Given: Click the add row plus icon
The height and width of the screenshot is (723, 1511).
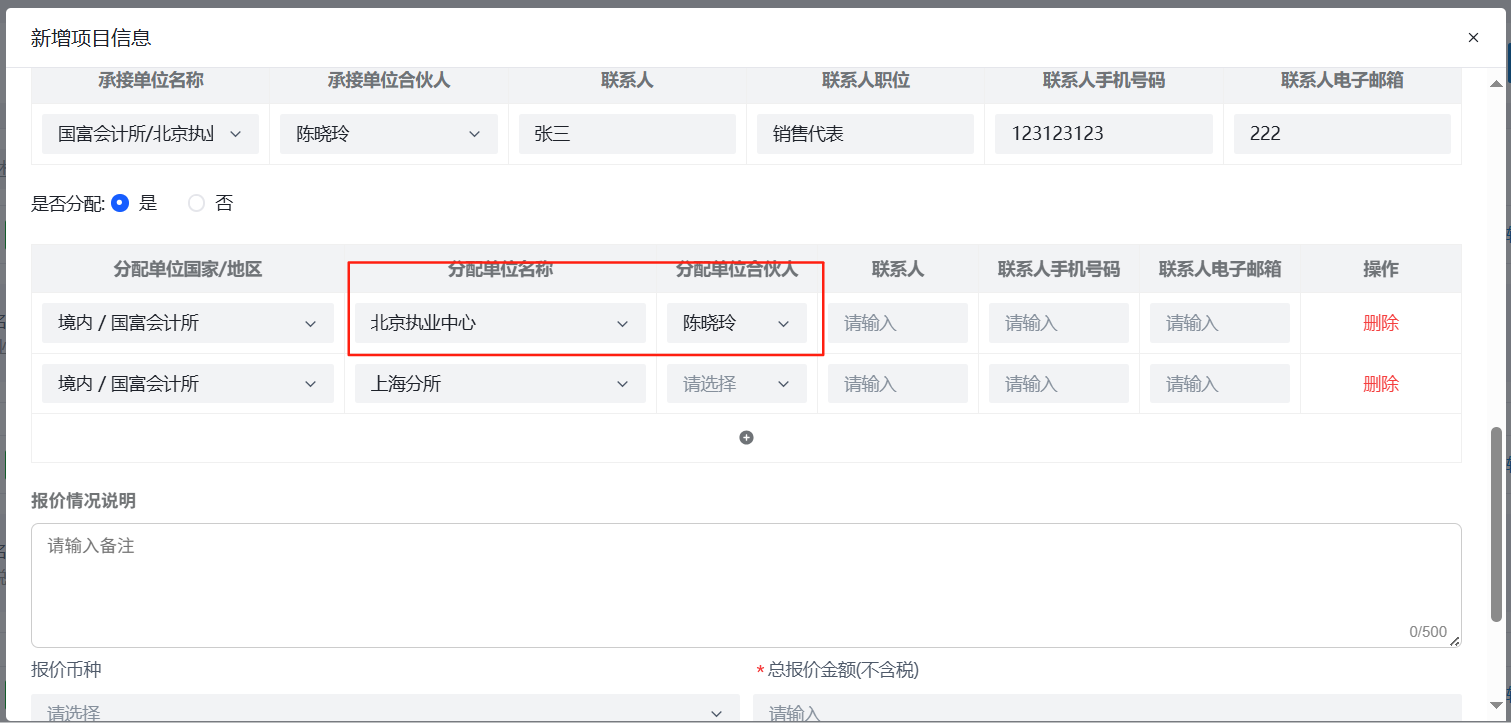Looking at the screenshot, I should tap(746, 438).
